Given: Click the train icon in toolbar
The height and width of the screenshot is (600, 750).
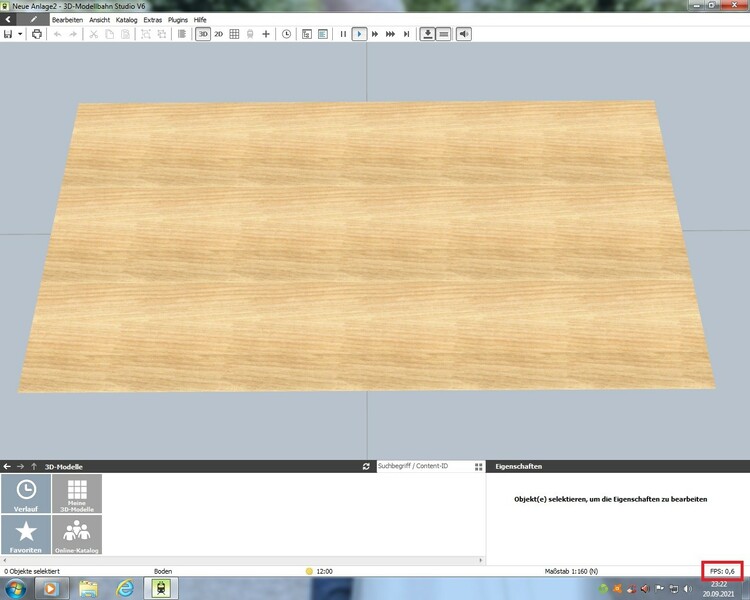Looking at the screenshot, I should coord(250,34).
